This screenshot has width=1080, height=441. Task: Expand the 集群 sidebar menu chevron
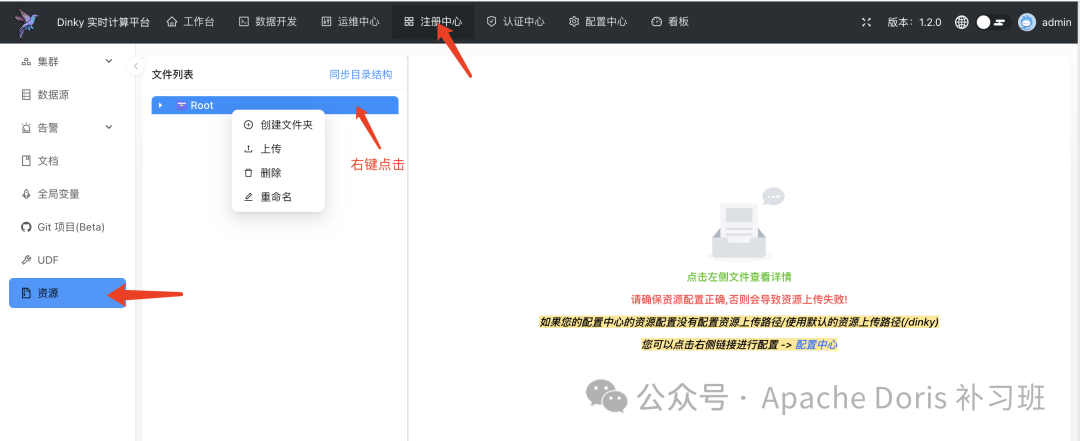109,61
